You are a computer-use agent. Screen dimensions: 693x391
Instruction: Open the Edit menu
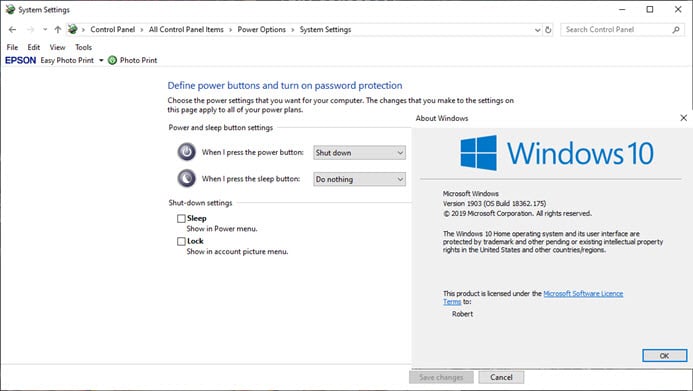(x=34, y=47)
